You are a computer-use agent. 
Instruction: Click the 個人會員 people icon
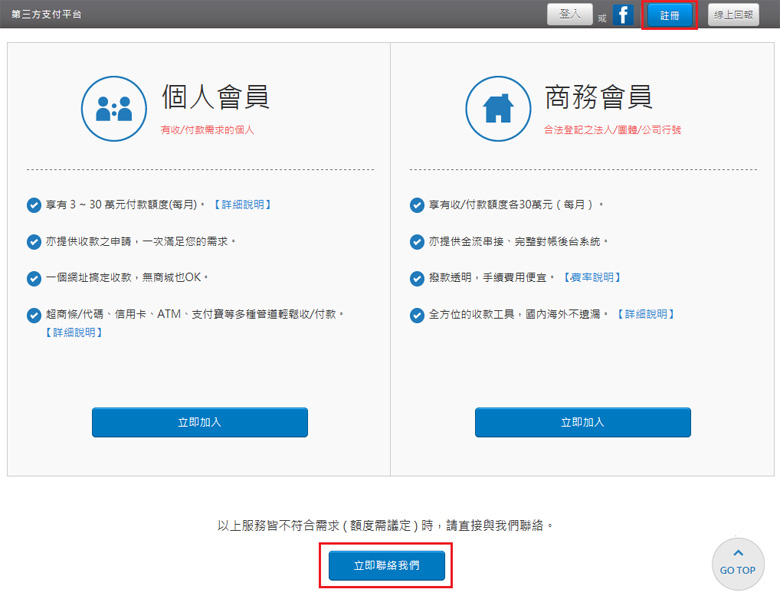pos(114,108)
